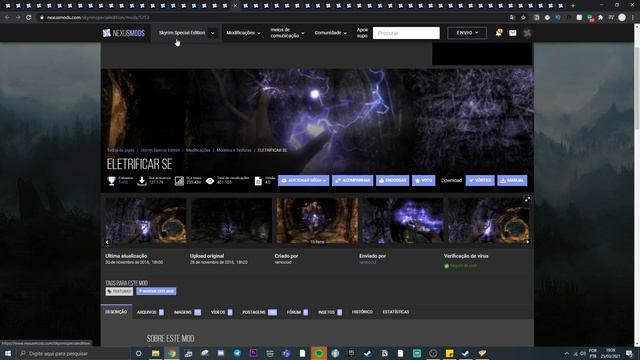The image size is (640, 360).
Task: Click the Texturas tag
Action: (x=119, y=291)
